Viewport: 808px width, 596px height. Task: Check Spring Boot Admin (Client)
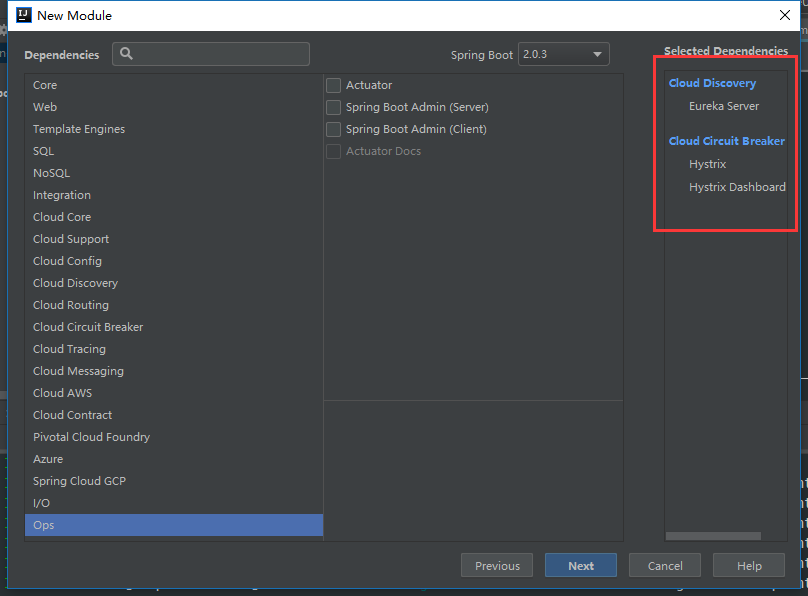click(333, 129)
